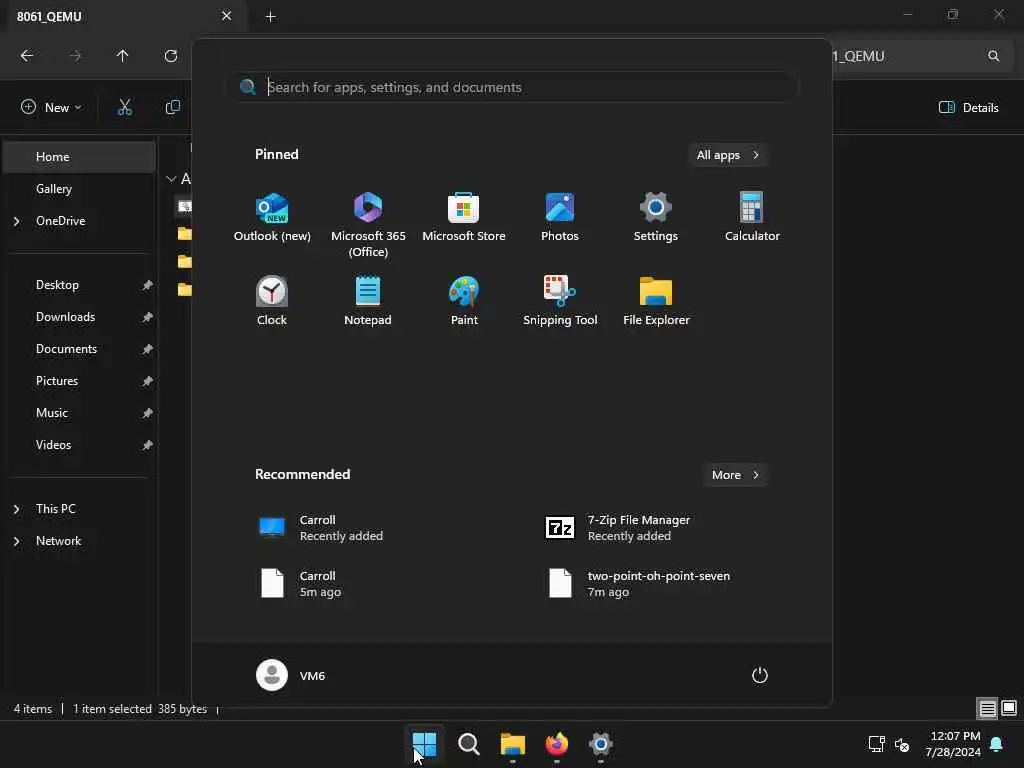Go up one folder level in Explorer
The height and width of the screenshot is (768, 1024).
[x=122, y=56]
